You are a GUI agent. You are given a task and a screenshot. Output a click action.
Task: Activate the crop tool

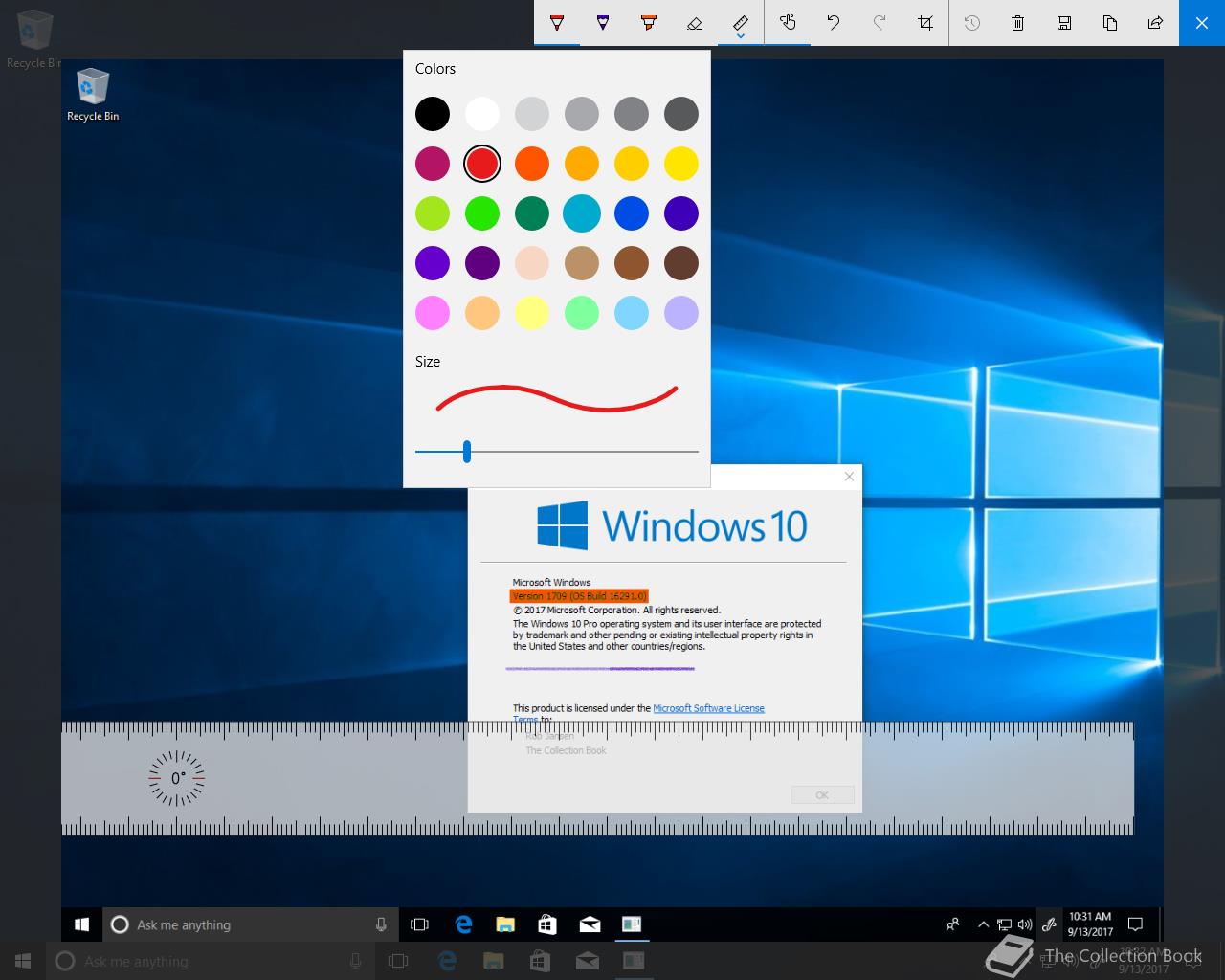925,22
